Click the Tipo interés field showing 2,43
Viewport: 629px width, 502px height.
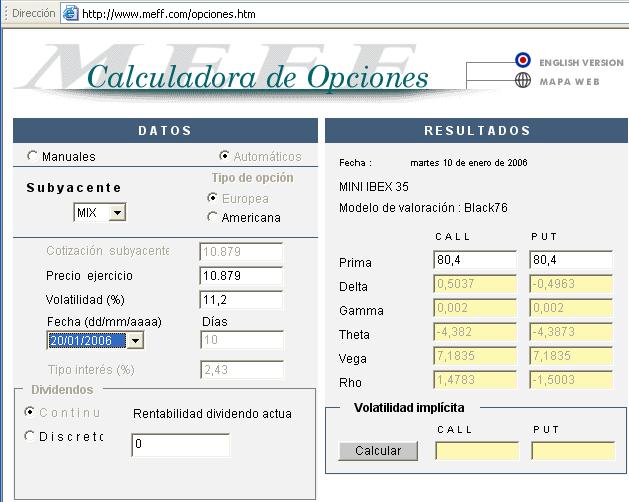242,370
